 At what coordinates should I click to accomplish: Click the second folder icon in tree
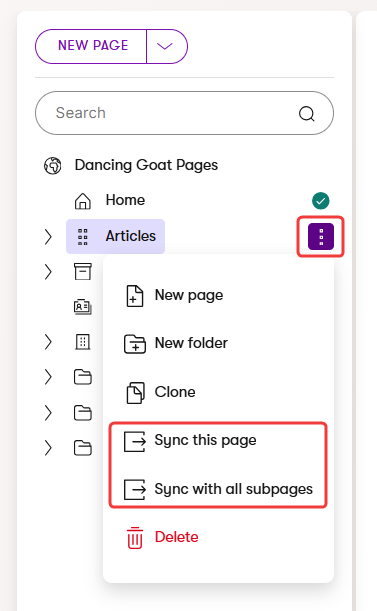[83, 413]
